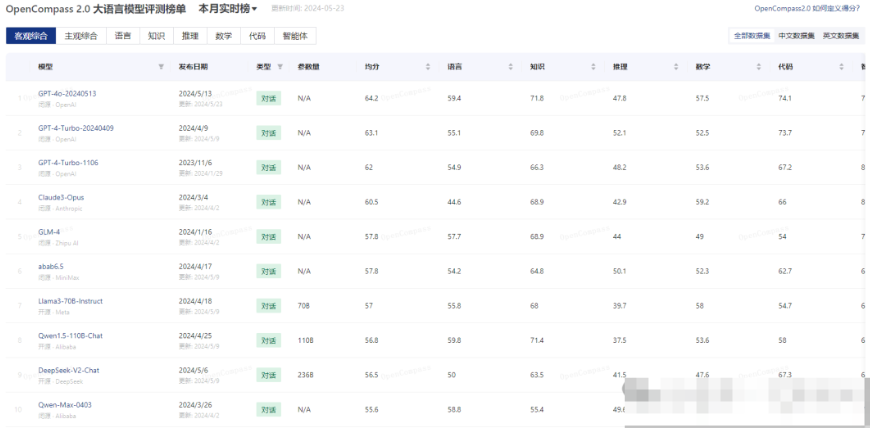The height and width of the screenshot is (428, 870).
Task: Click 推理 score 52.1 for GPT-4-Turbo-20240409
Action: click(620, 133)
